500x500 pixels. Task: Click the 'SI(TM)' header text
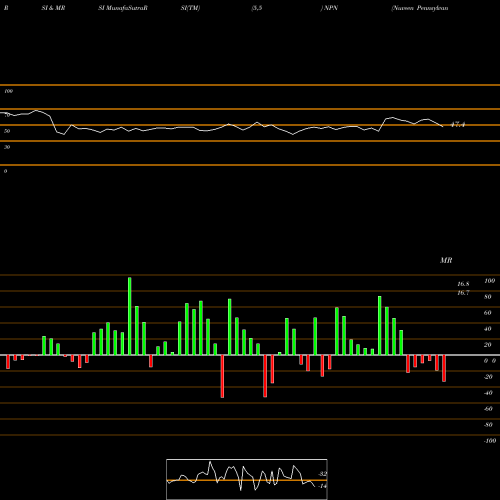click(x=190, y=8)
